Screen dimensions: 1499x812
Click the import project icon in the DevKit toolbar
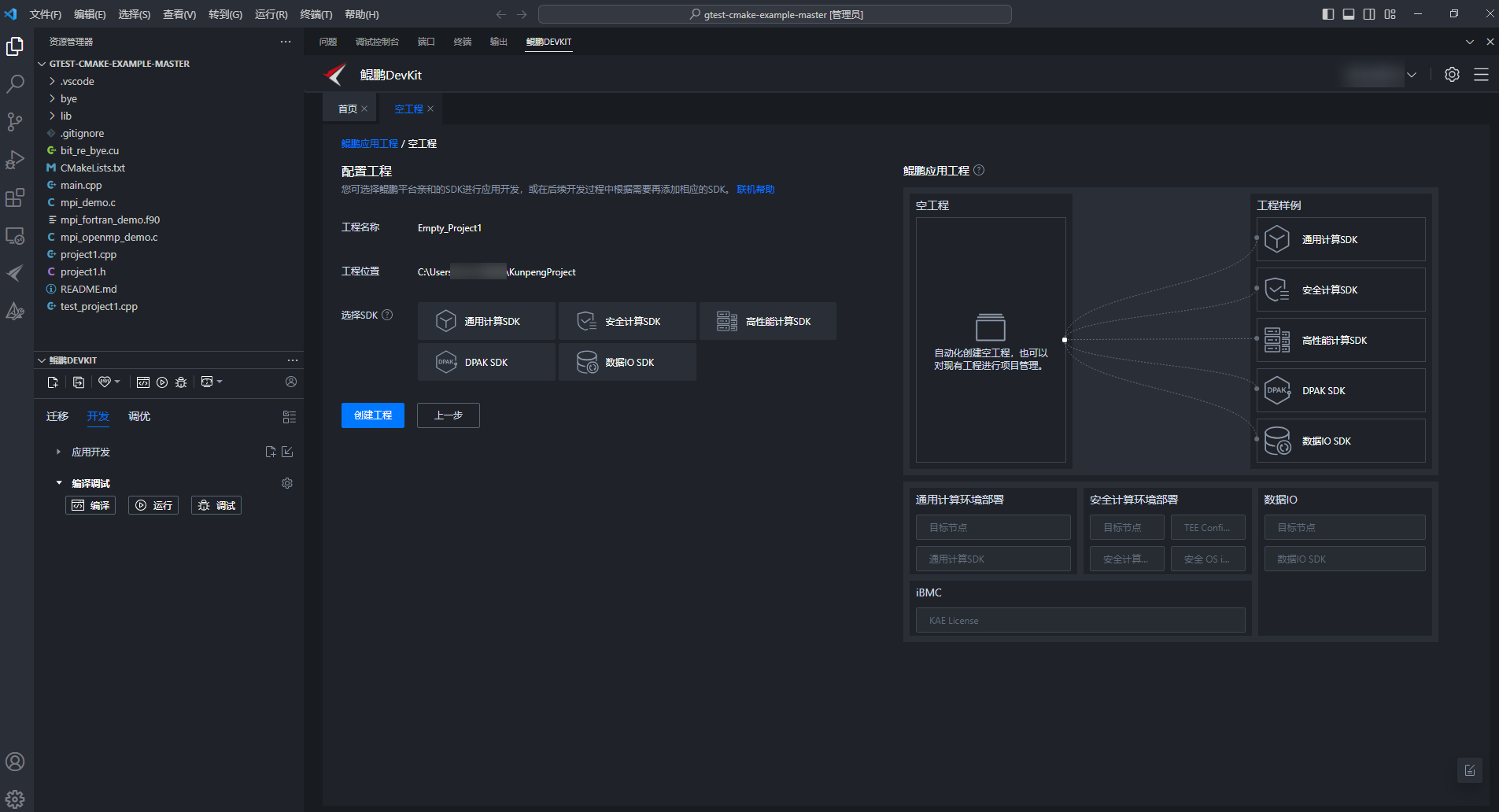[x=79, y=382]
